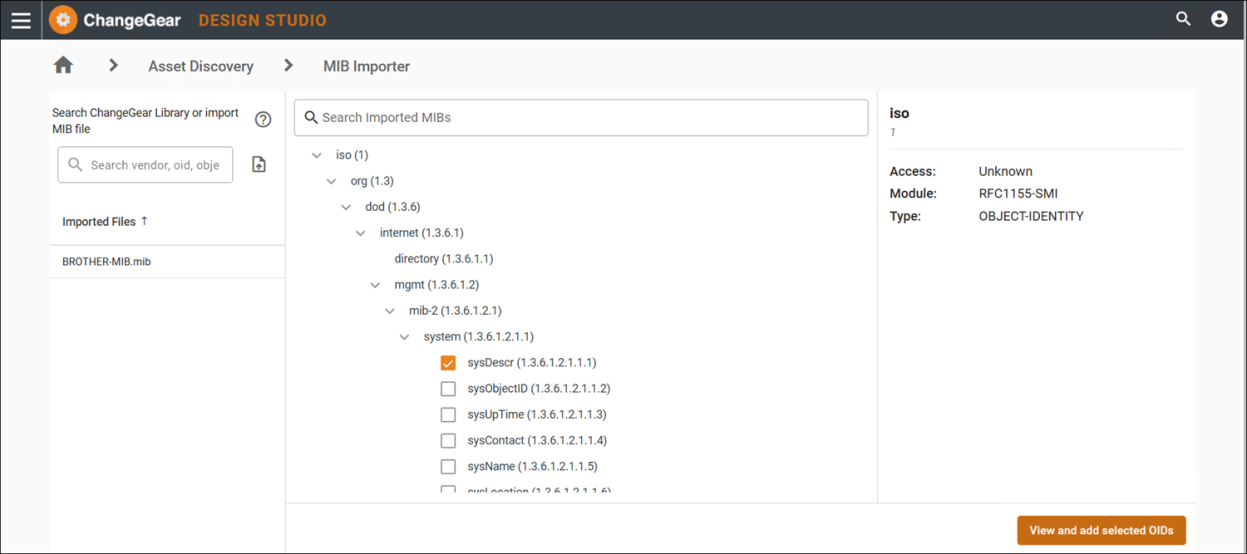1247x554 pixels.
Task: Uncheck the sysDescr checkbox
Action: [448, 363]
